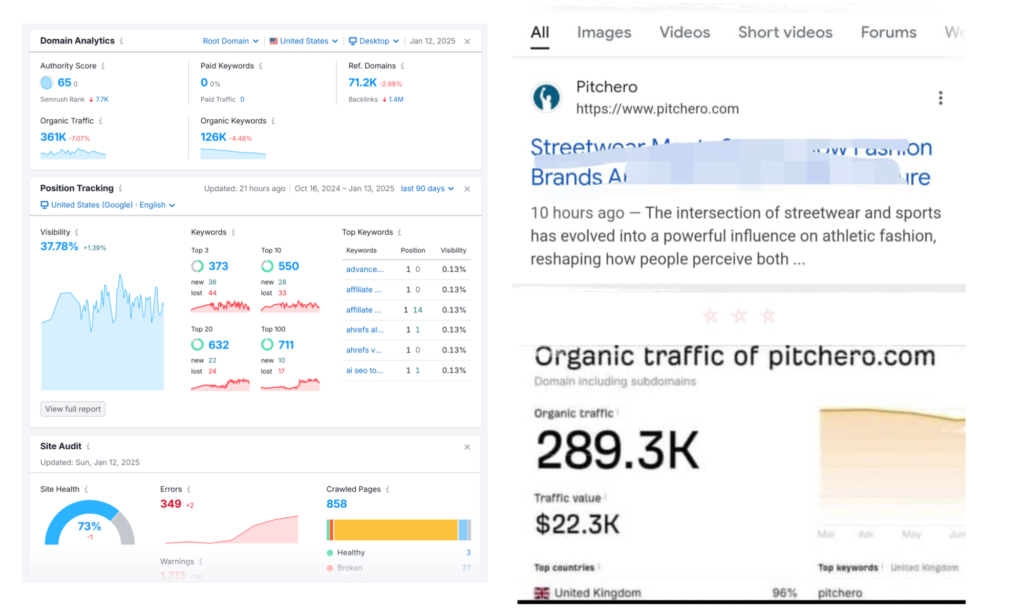Click the Top 100 keywords ring icon
Image resolution: width=1024 pixels, height=612 pixels.
pyautogui.click(x=267, y=345)
